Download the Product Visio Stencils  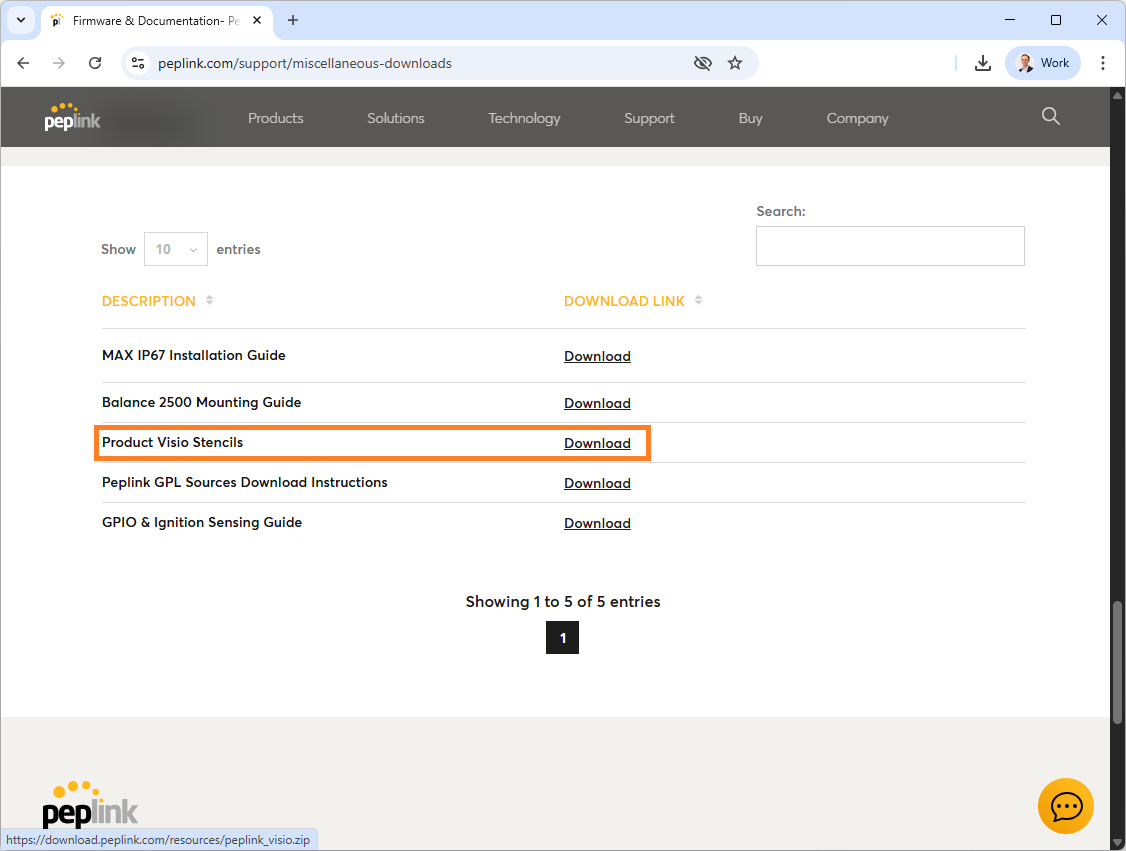click(x=597, y=443)
